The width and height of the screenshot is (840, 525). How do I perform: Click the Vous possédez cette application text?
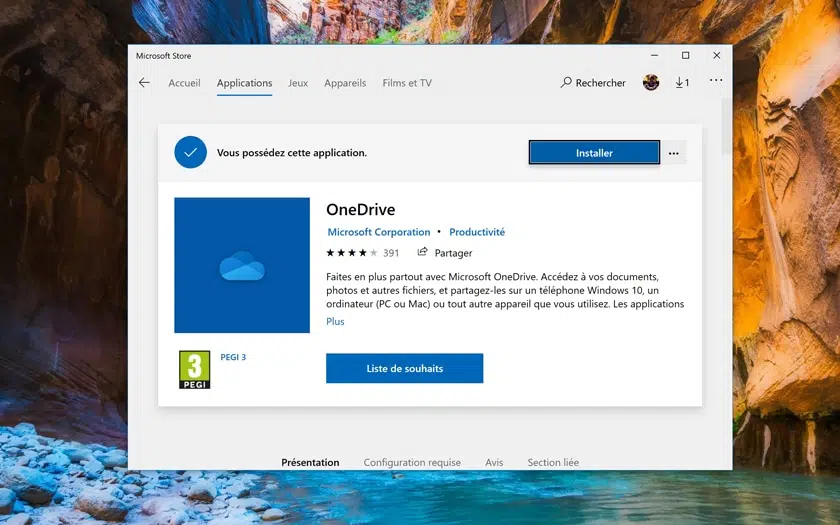[292, 153]
